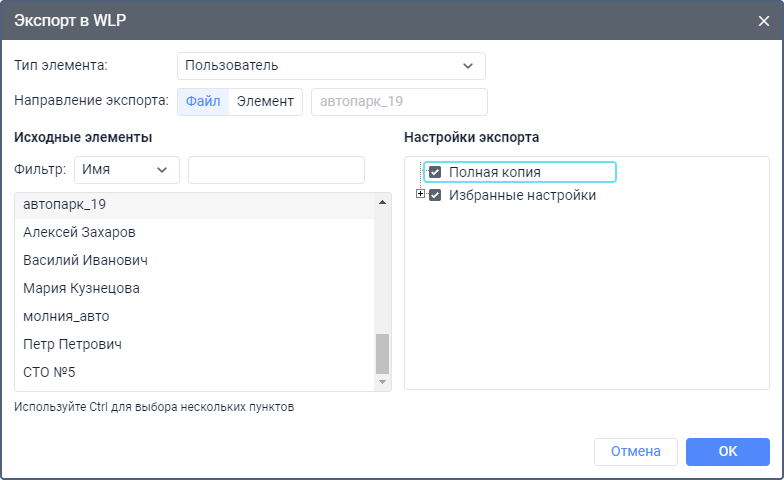Click the list scrollbar up arrow
Screen dimensions: 784x480
point(382,202)
